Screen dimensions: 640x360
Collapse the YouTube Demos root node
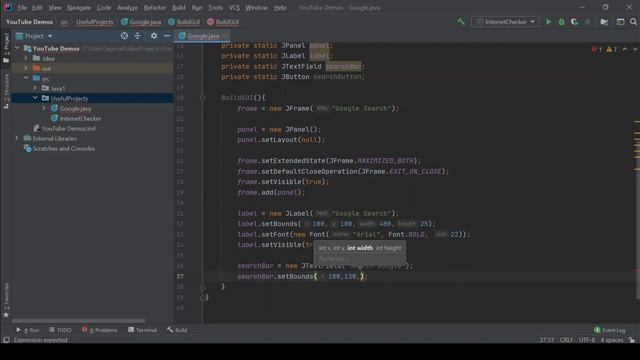pyautogui.click(x=17, y=48)
